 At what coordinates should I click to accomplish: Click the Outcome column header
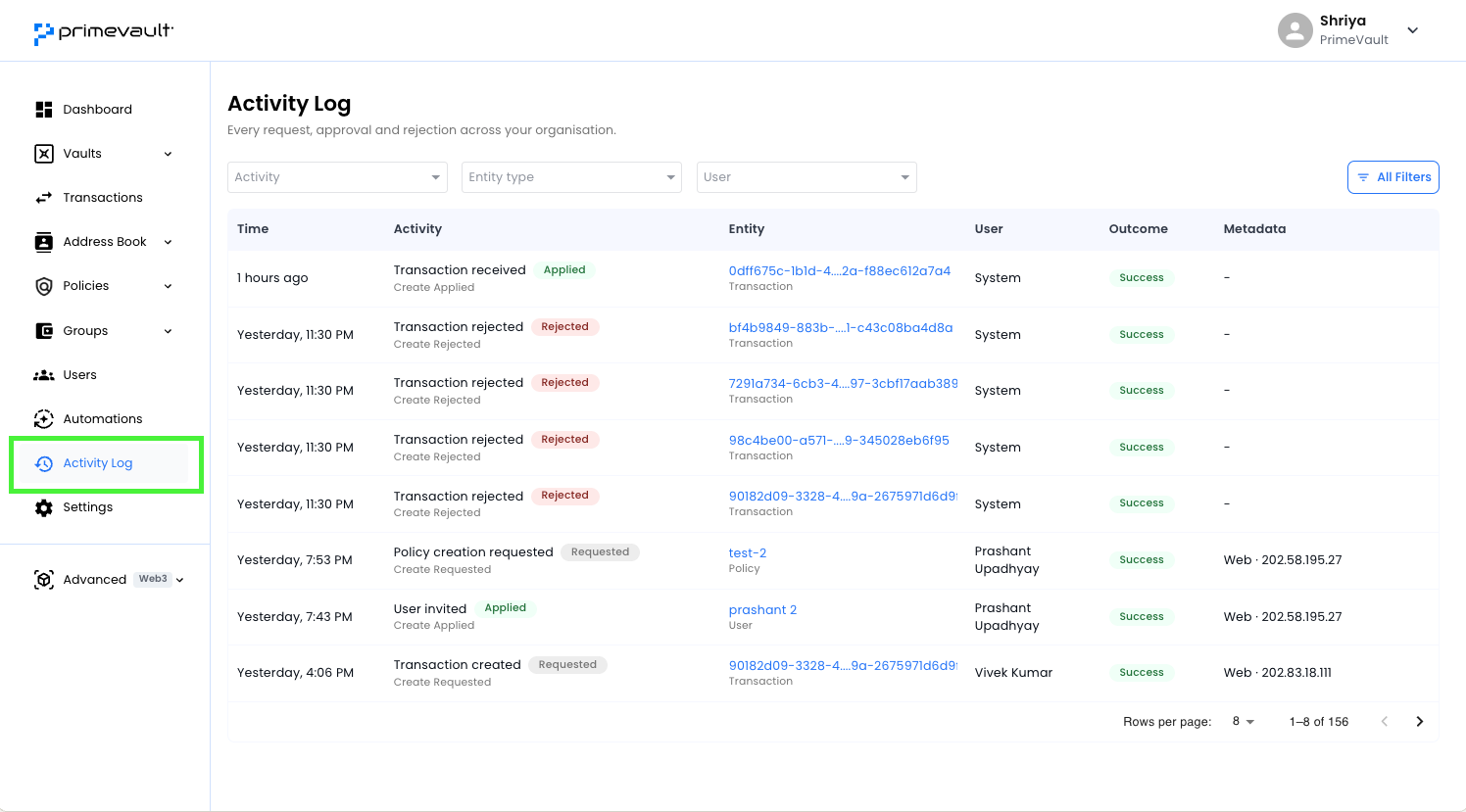click(1139, 229)
